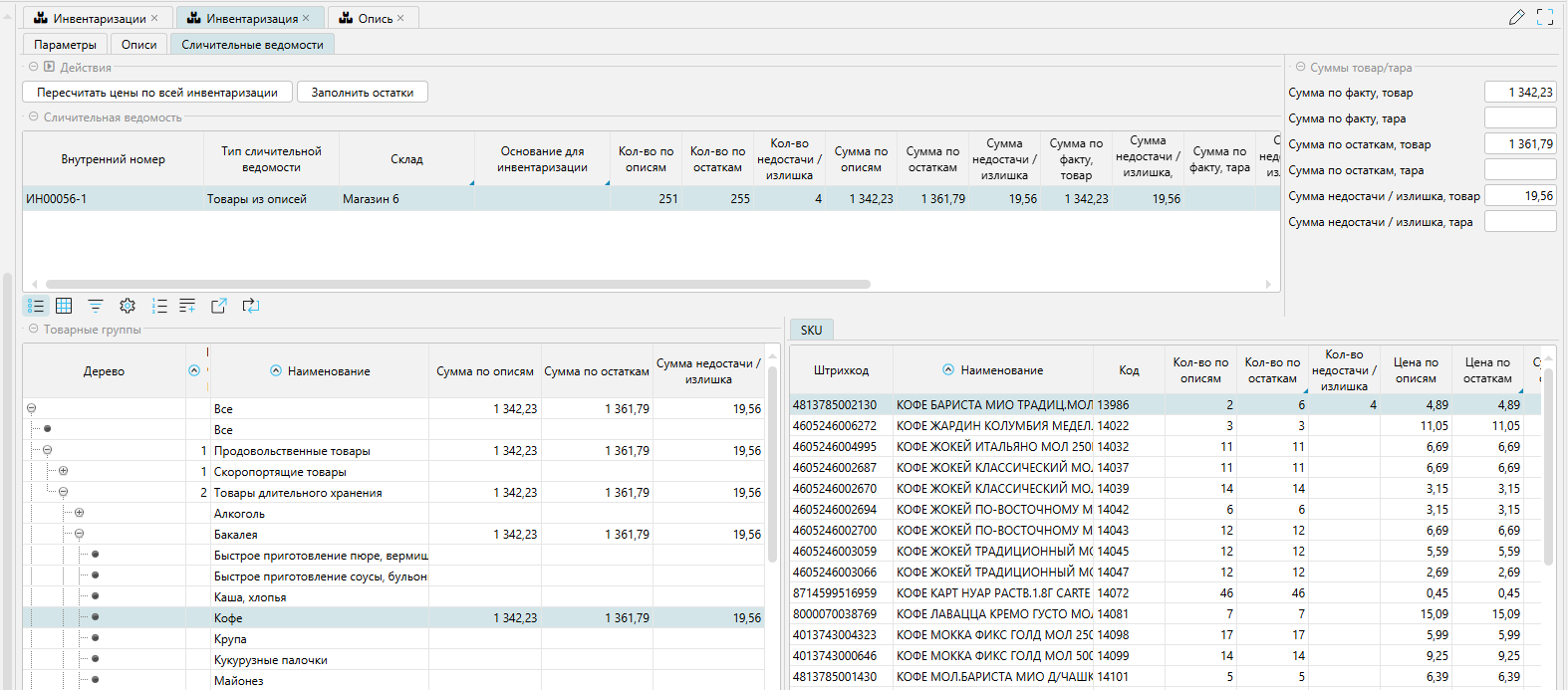The width and height of the screenshot is (1568, 690).
Task: Click the pencil edit icon at top right
Action: 1516,17
